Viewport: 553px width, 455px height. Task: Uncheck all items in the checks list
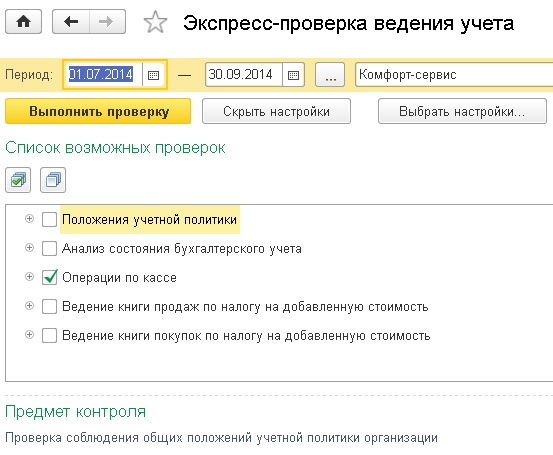pos(53,180)
